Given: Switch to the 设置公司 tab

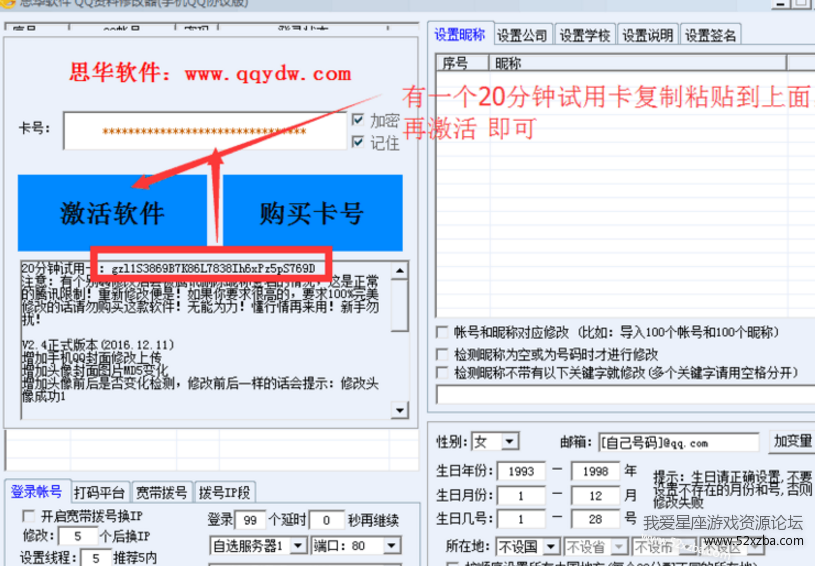Looking at the screenshot, I should (x=521, y=35).
